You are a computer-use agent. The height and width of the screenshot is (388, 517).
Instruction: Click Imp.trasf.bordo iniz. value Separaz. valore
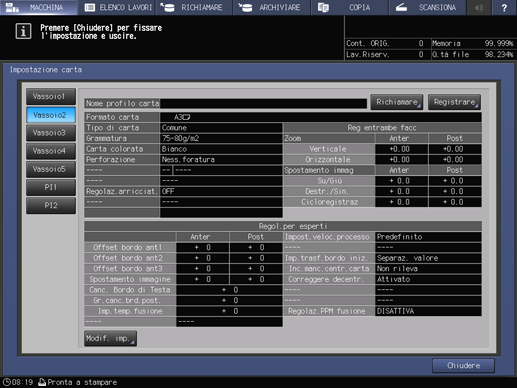(428, 258)
